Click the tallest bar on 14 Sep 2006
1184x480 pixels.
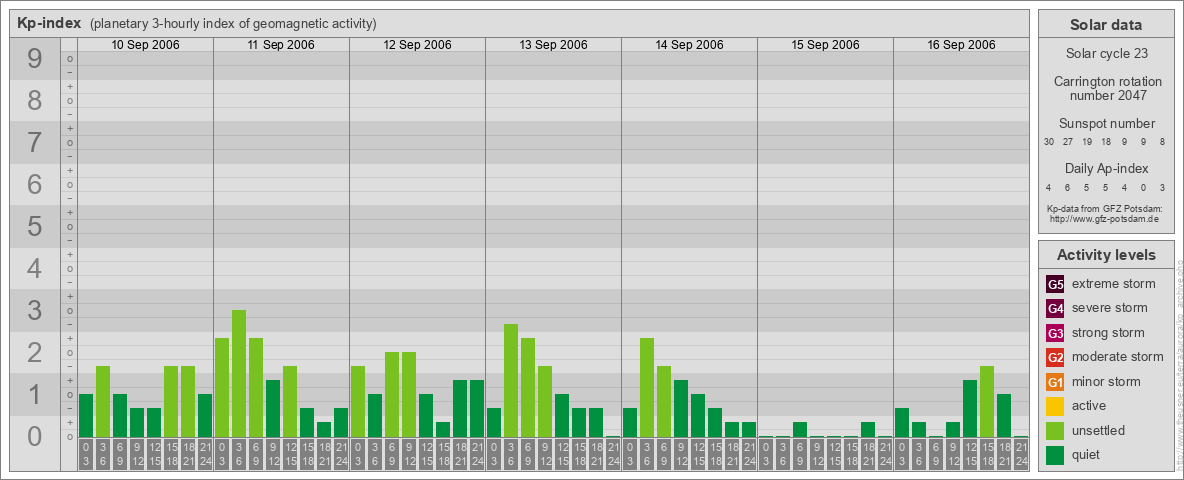[x=647, y=387]
